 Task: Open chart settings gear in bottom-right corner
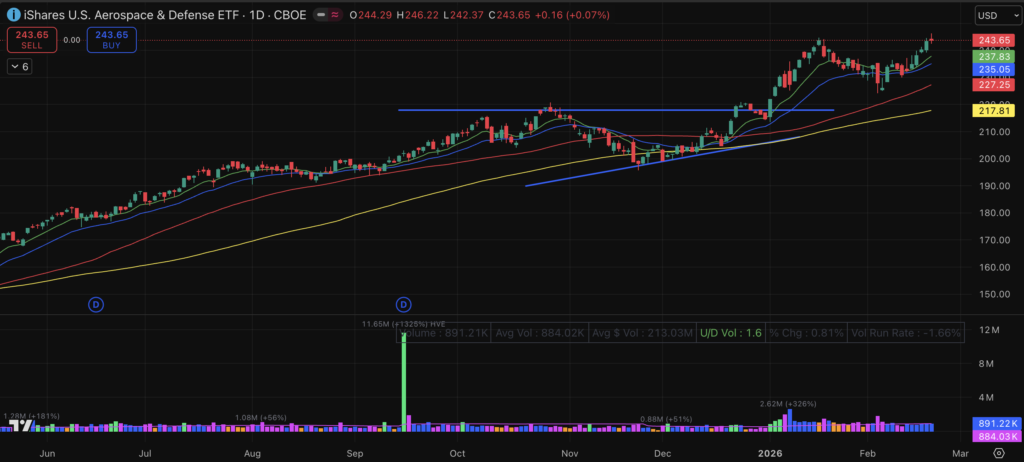(997, 453)
